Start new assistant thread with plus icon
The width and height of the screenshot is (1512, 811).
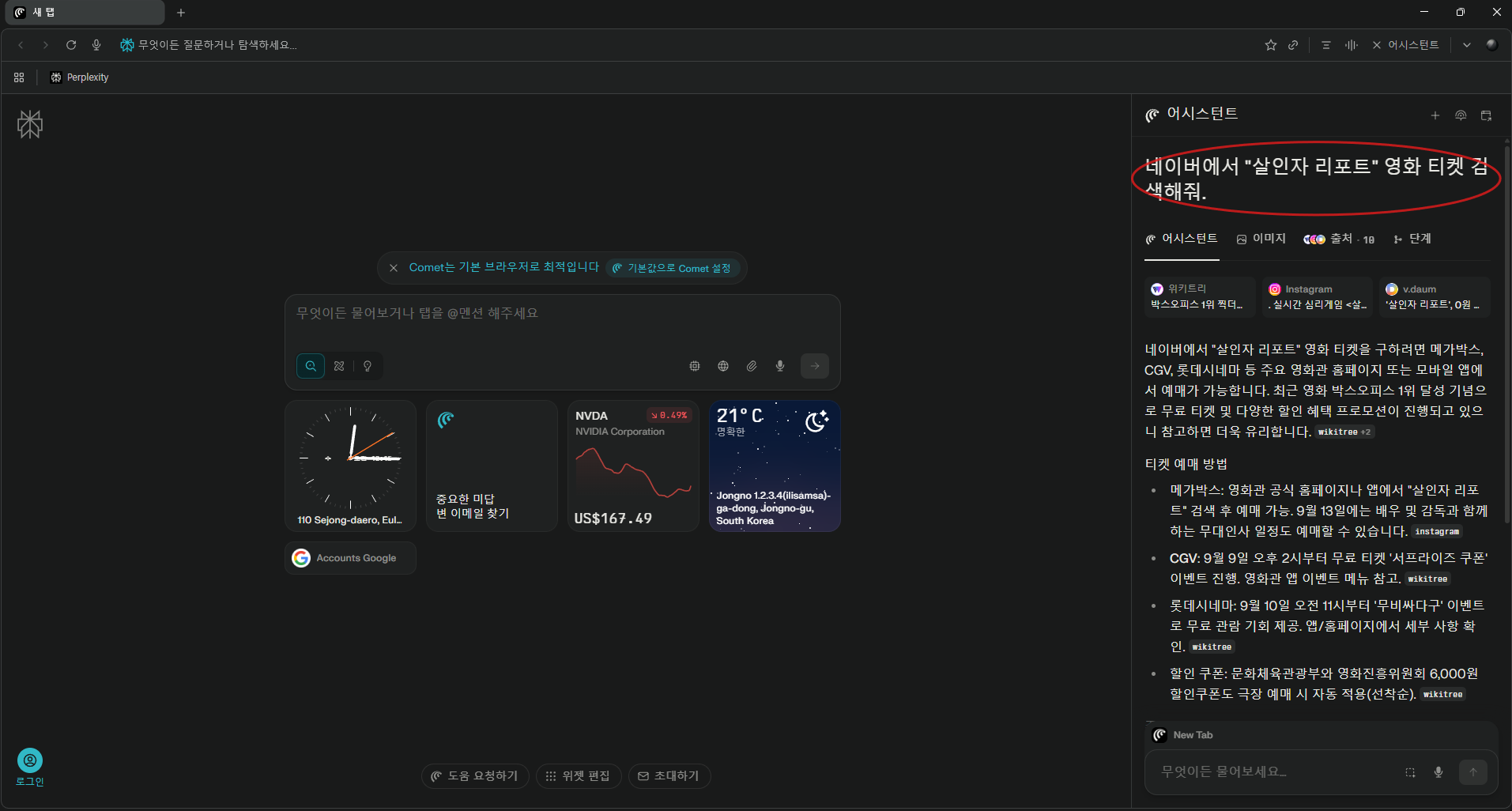pyautogui.click(x=1435, y=115)
